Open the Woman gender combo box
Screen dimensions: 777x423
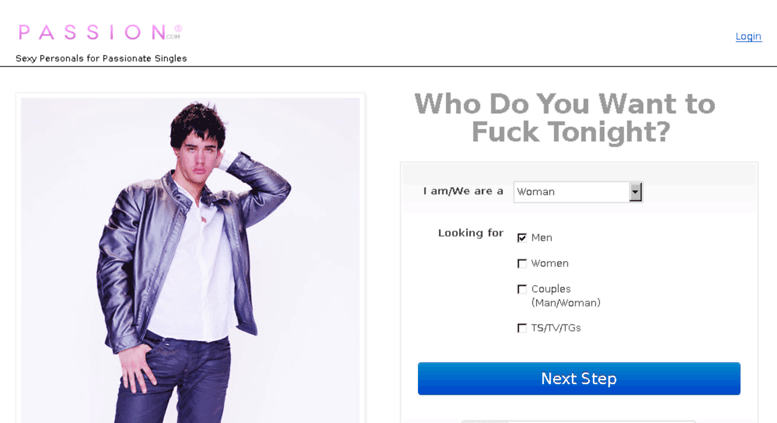(578, 192)
